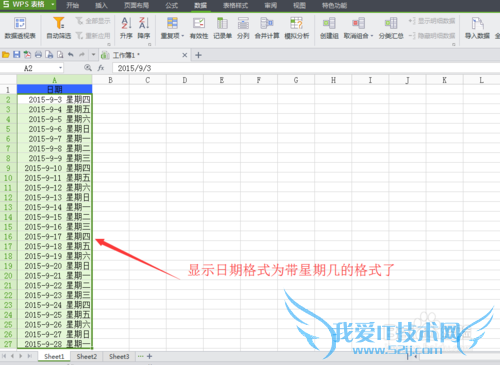
Task: Open the WPS 表格 application menu arrow
Action: pyautogui.click(x=53, y=5)
